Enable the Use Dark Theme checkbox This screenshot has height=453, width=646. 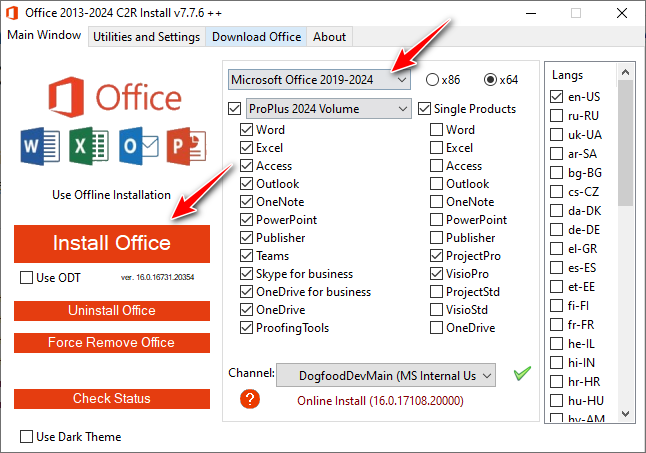[26, 437]
